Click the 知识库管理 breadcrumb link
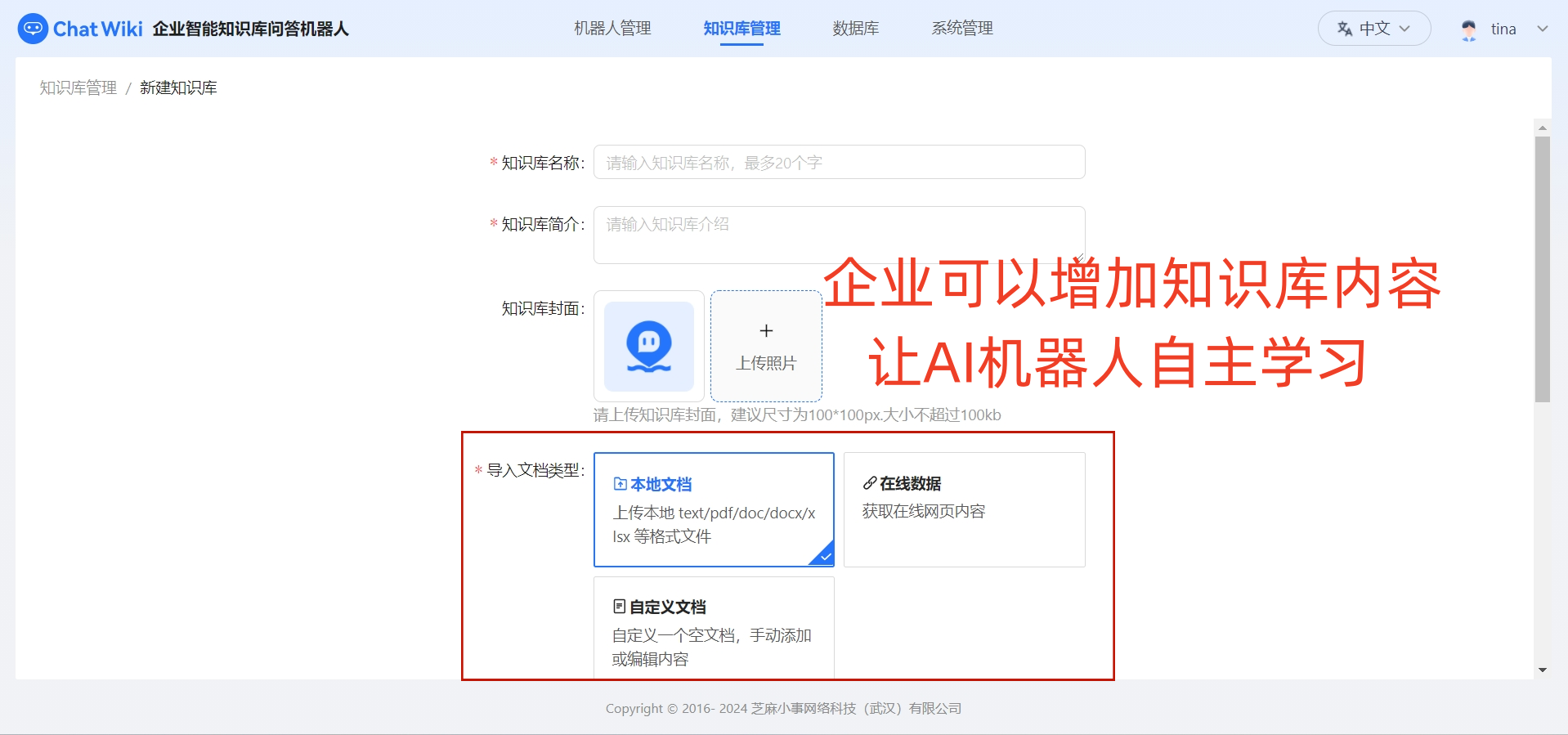Viewport: 1568px width, 735px height. pos(78,87)
